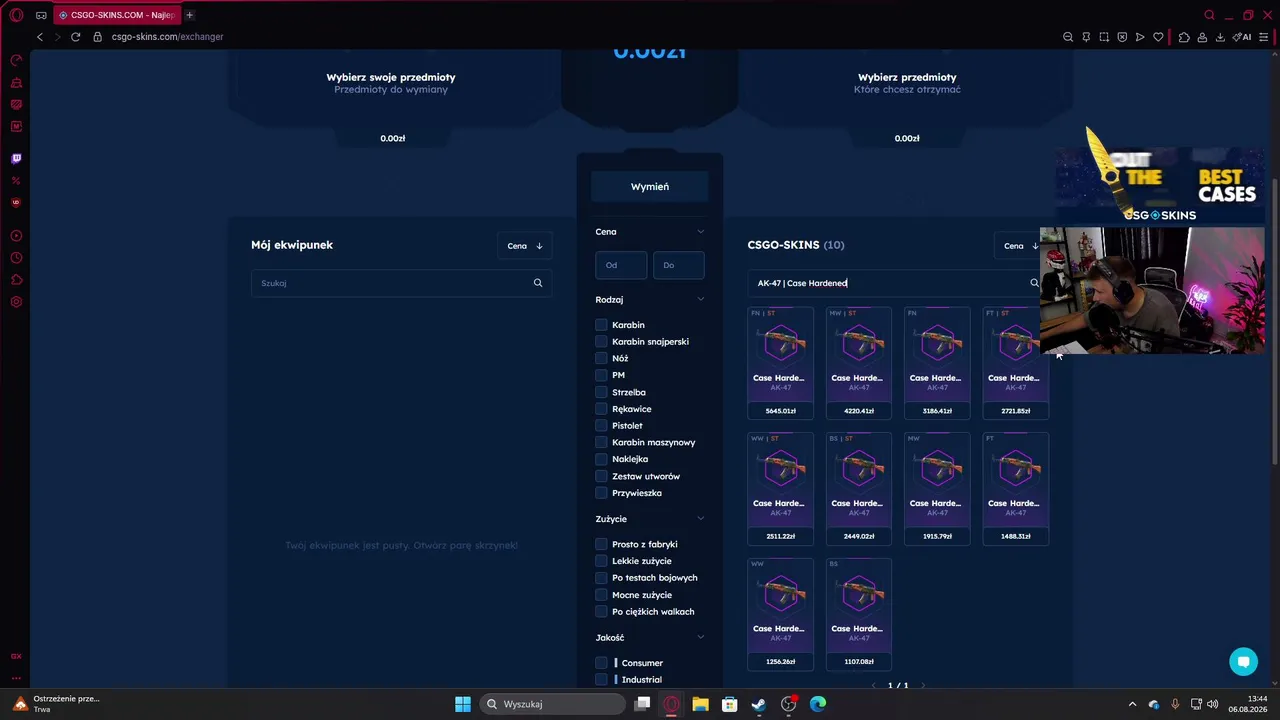Open the Windows Start menu

pyautogui.click(x=463, y=704)
